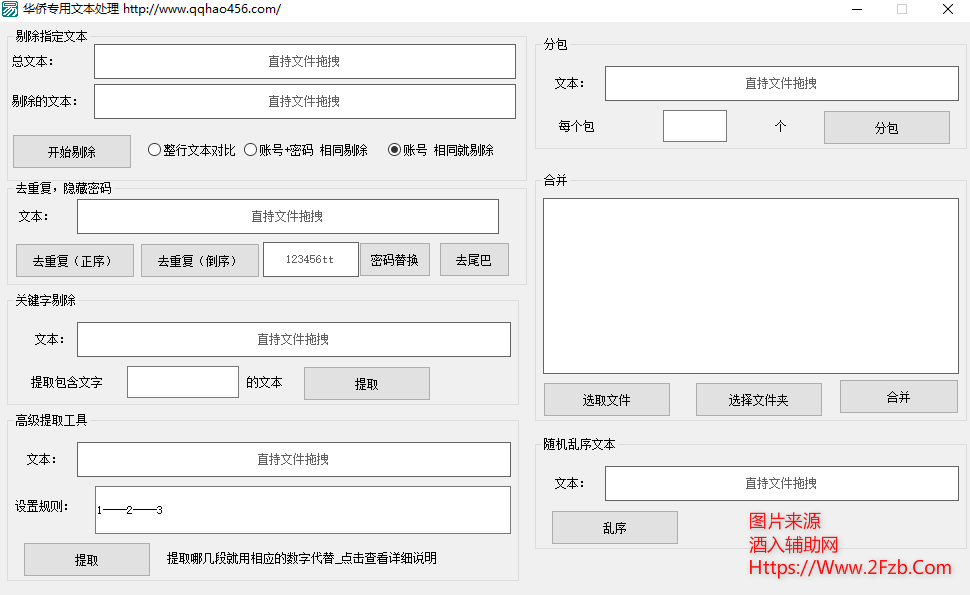Click 去重复（正序）button
The image size is (970, 595).
click(75, 261)
